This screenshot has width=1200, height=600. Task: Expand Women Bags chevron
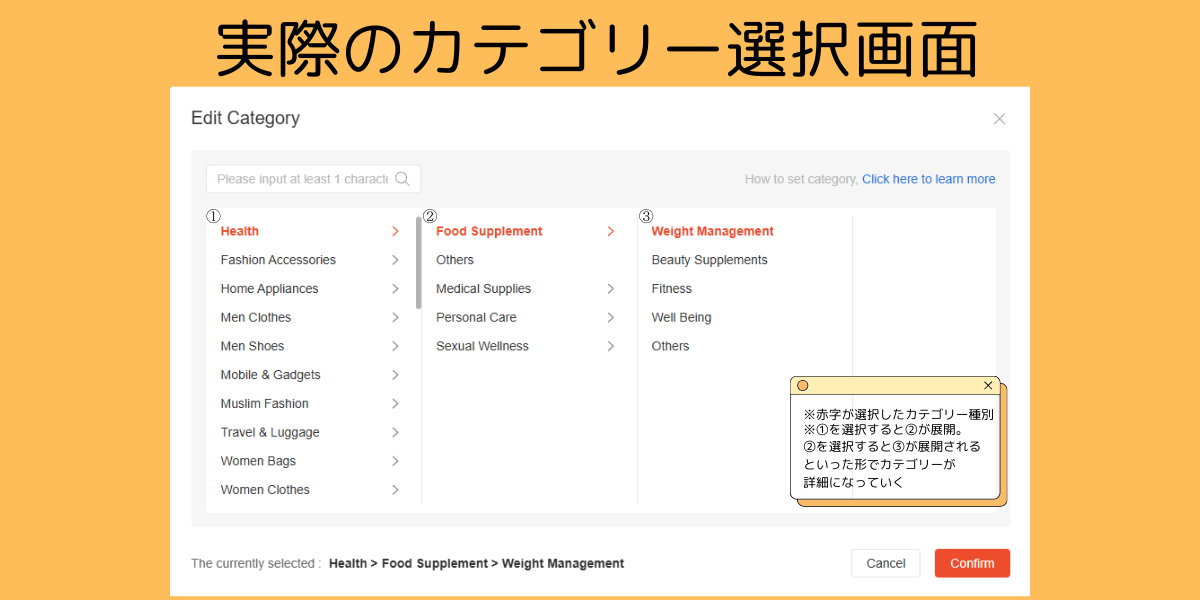tap(395, 462)
